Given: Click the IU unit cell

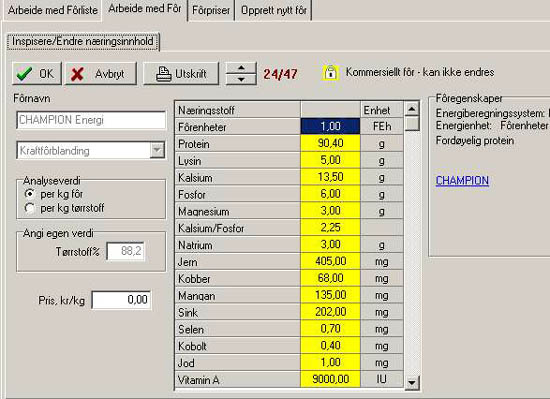Looking at the screenshot, I should (382, 379).
